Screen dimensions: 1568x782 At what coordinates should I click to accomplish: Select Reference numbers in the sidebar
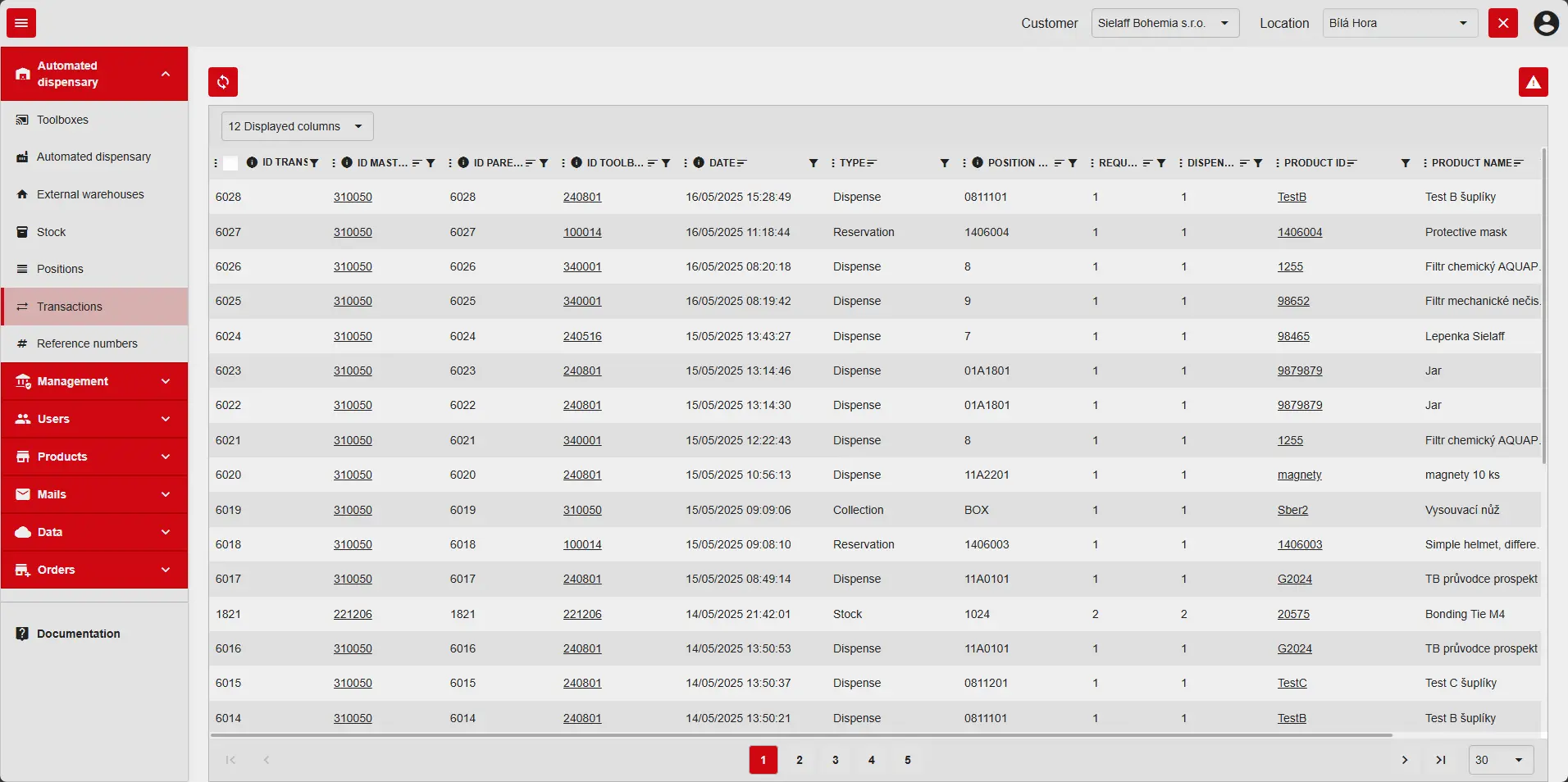coord(87,343)
